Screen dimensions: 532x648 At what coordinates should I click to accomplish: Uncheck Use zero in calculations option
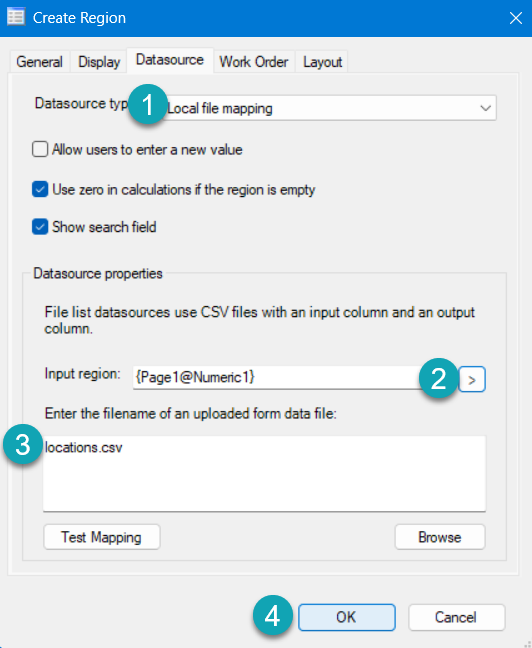[x=40, y=190]
